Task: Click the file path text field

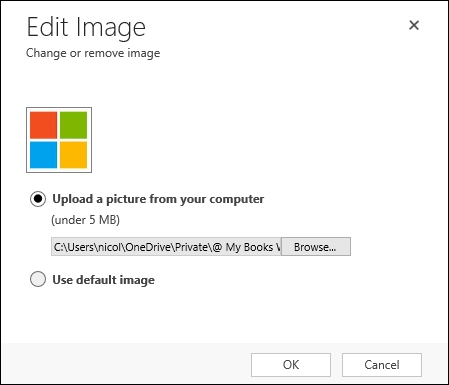Action: 166,247
